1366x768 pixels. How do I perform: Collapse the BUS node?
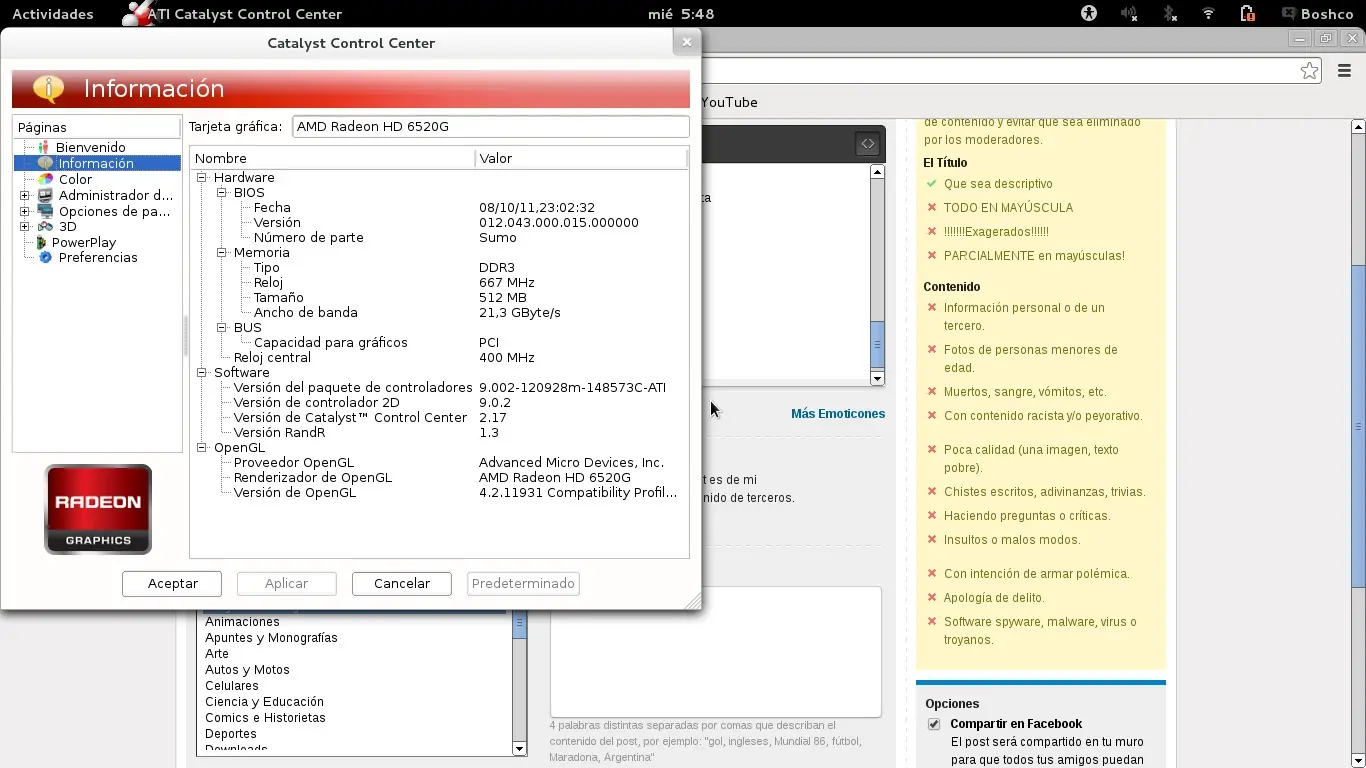click(x=222, y=328)
